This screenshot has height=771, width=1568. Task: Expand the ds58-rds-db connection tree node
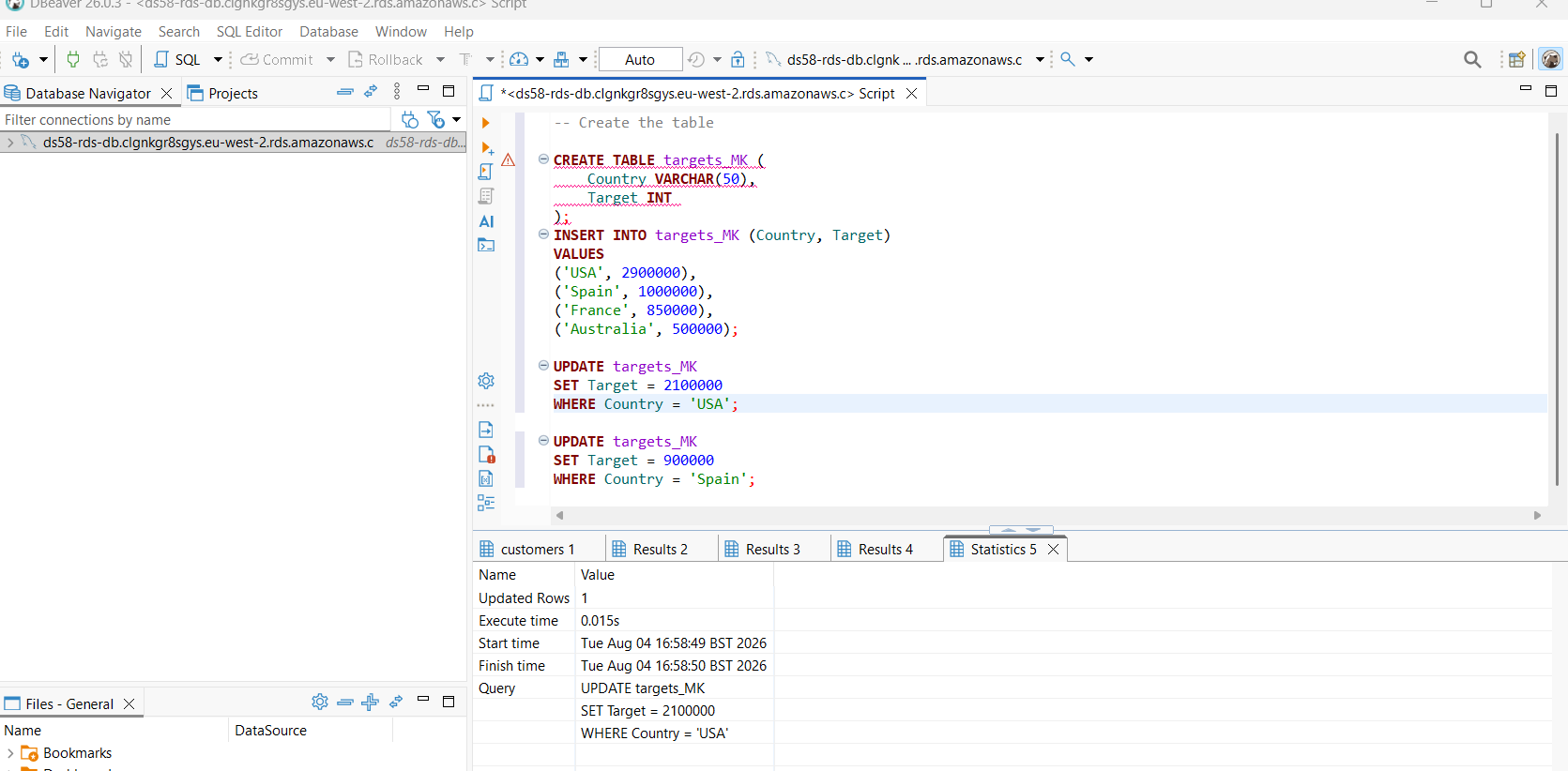tap(9, 143)
